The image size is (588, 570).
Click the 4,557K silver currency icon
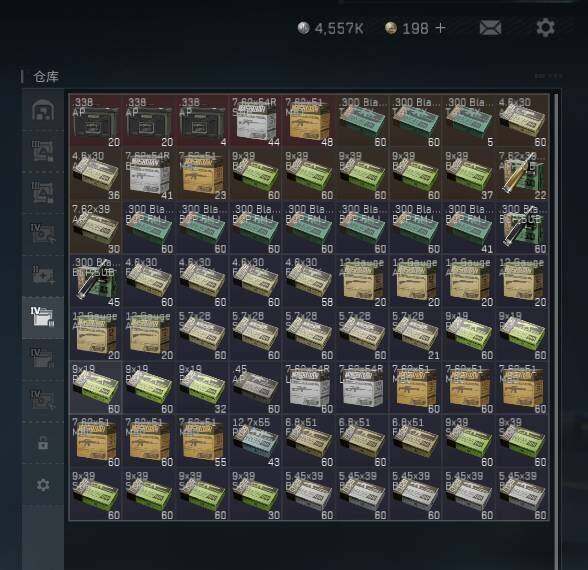[304, 28]
